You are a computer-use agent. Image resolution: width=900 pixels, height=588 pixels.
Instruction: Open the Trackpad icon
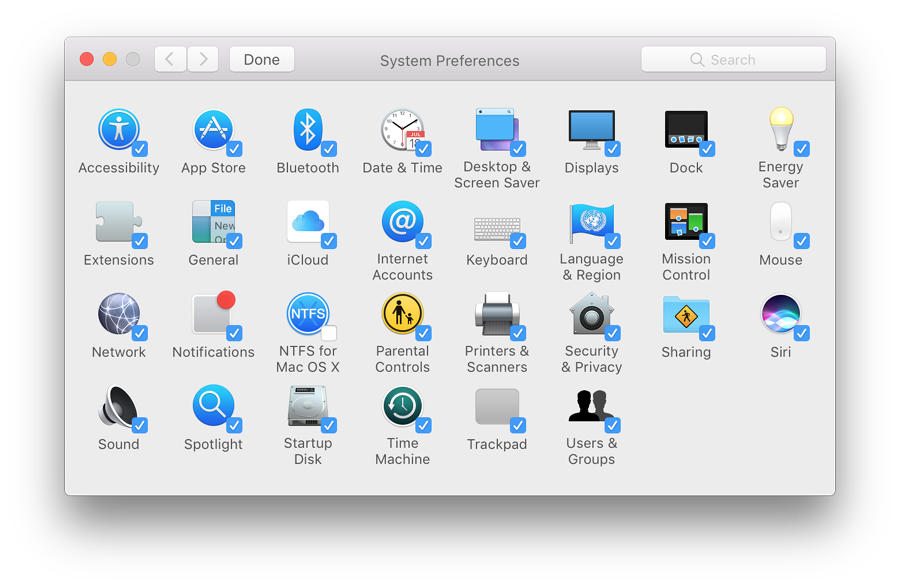pyautogui.click(x=497, y=407)
